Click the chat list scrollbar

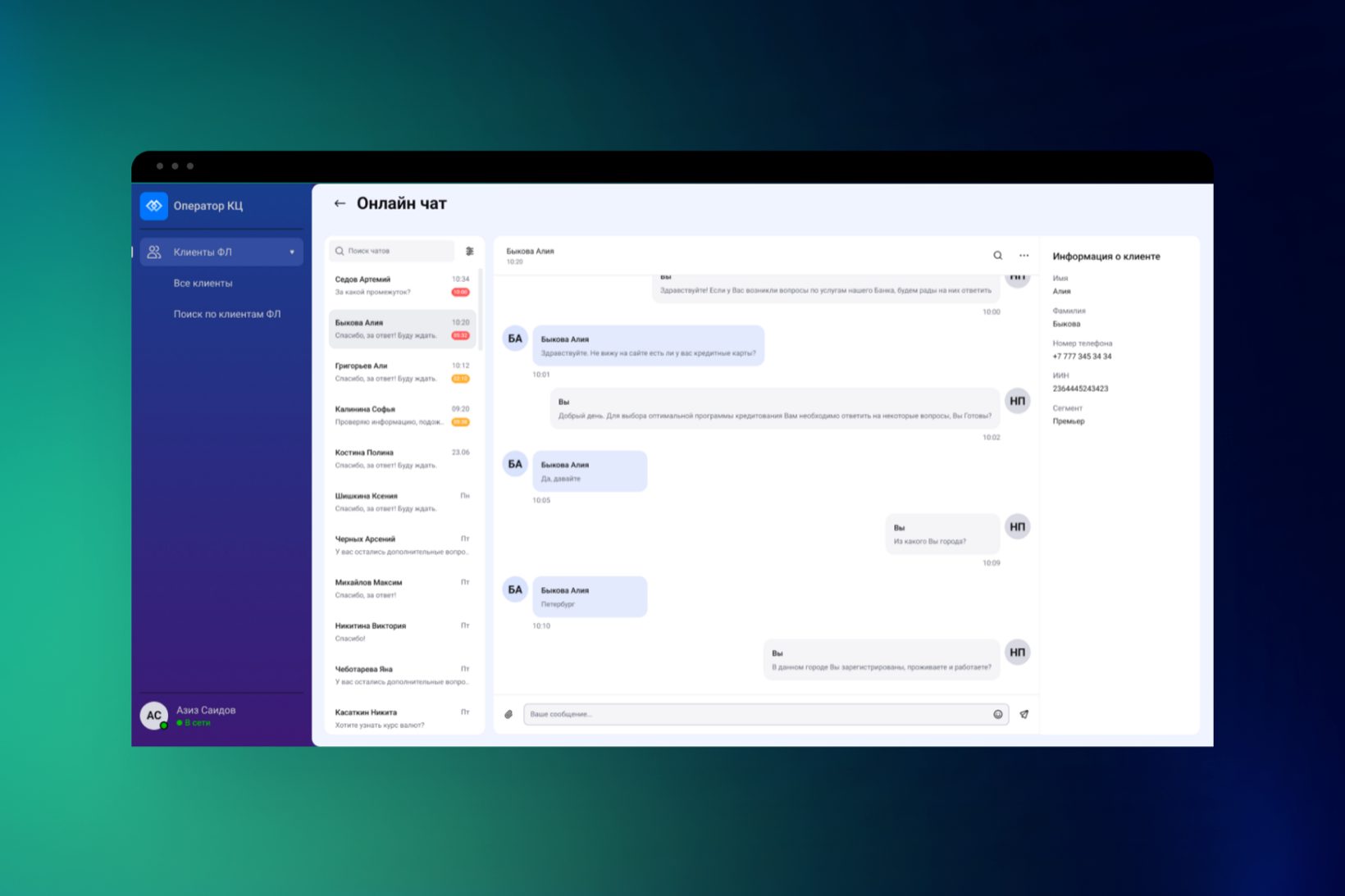[x=481, y=309]
